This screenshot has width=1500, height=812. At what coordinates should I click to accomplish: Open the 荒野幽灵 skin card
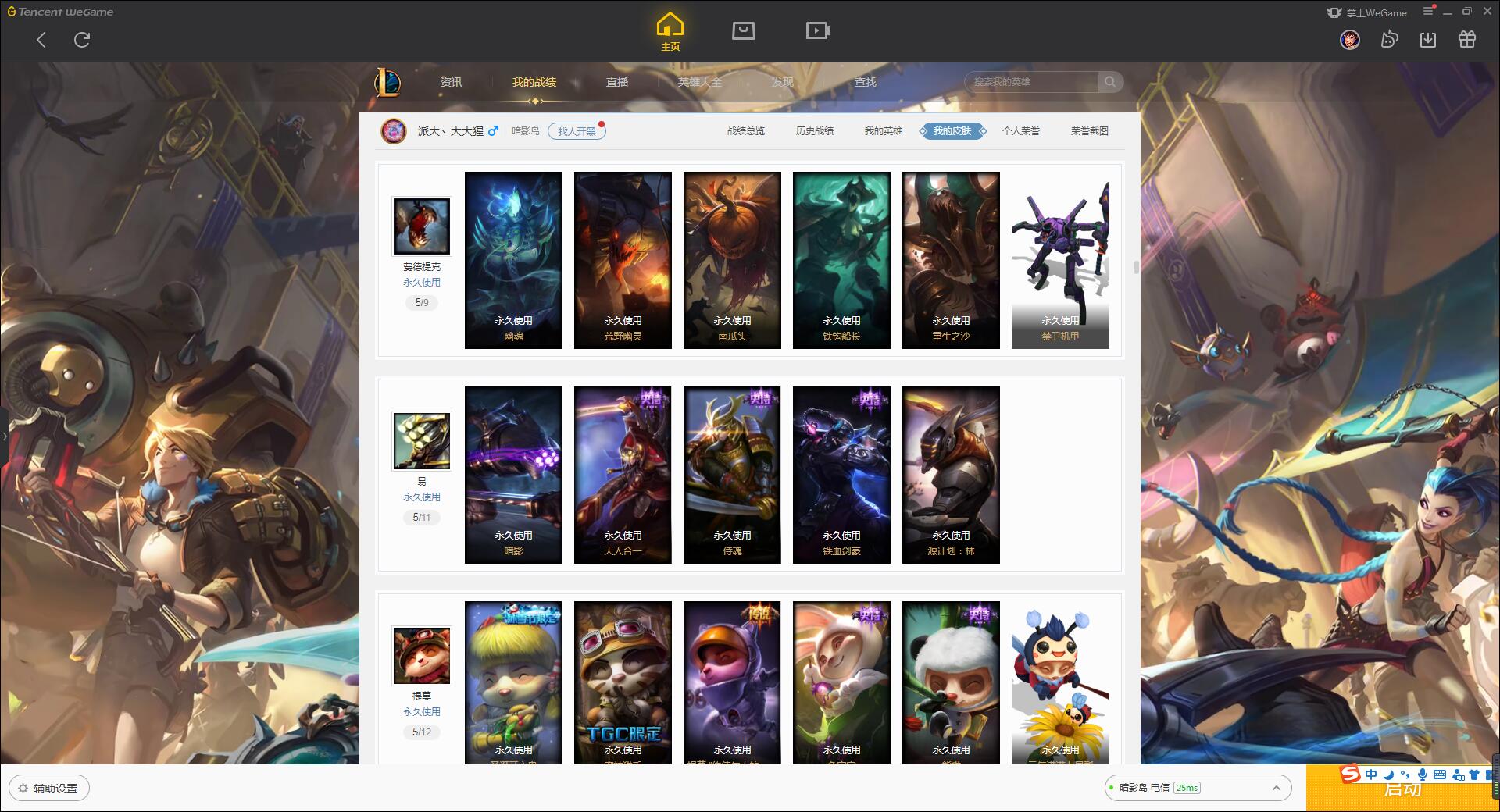pyautogui.click(x=623, y=260)
